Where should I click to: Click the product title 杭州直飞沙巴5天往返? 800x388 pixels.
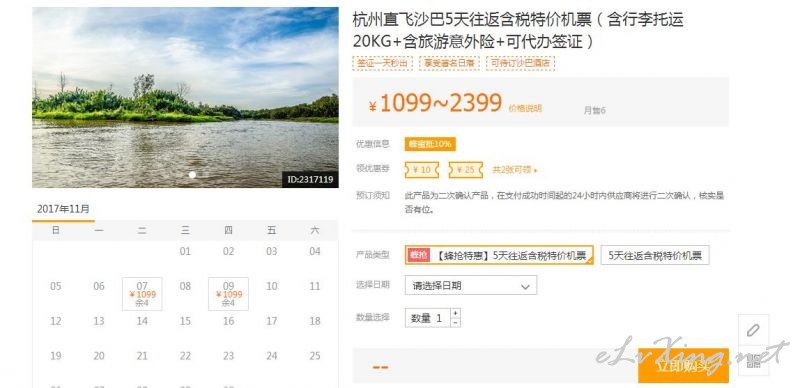518,31
